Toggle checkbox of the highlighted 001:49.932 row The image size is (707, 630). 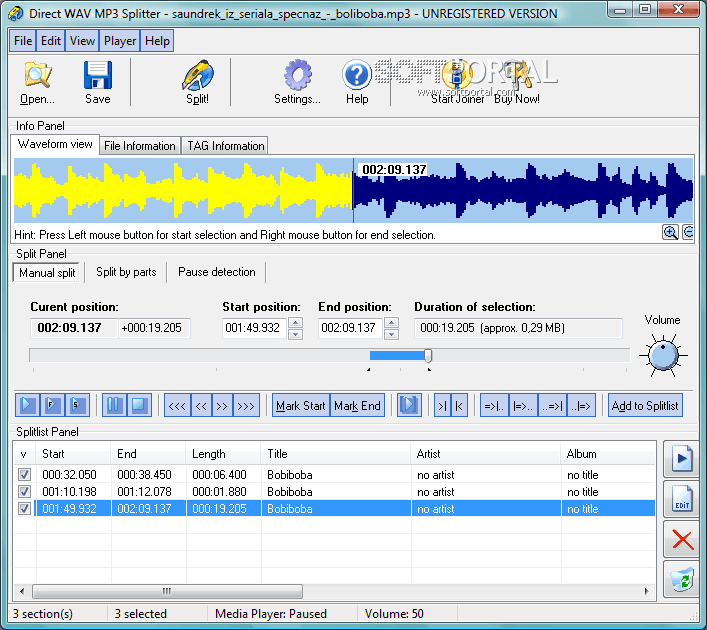pyautogui.click(x=25, y=509)
